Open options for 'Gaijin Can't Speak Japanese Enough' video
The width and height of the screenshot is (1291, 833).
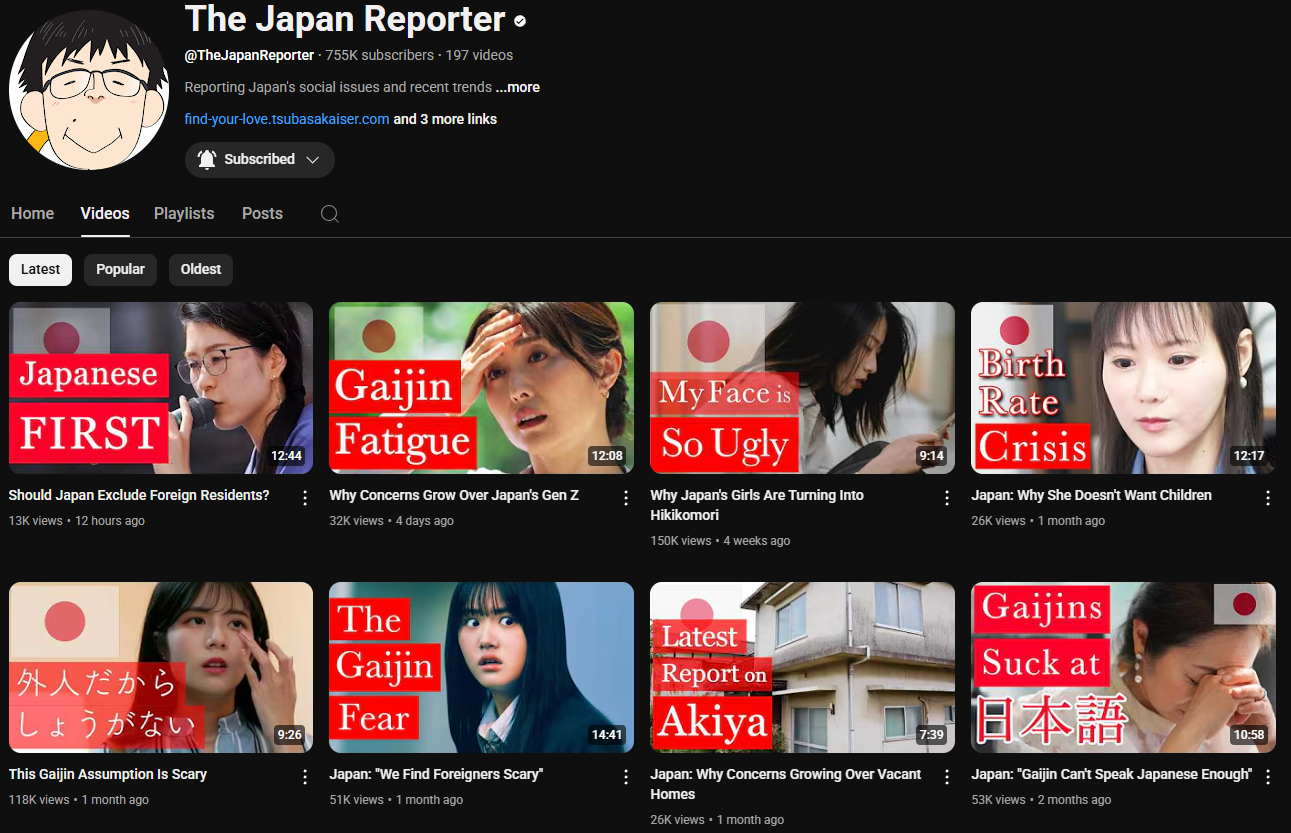(1268, 776)
